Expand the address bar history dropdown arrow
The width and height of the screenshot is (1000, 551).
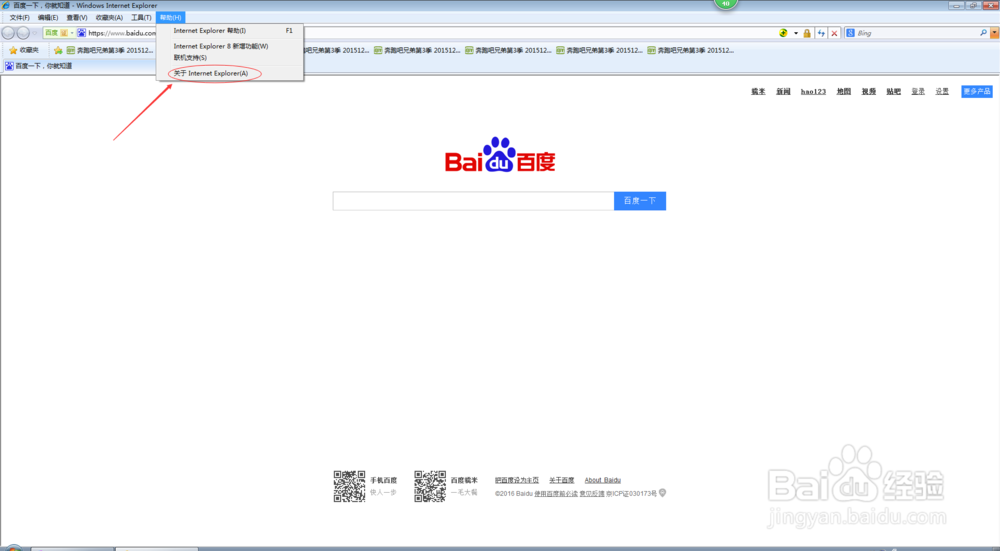click(x=796, y=33)
